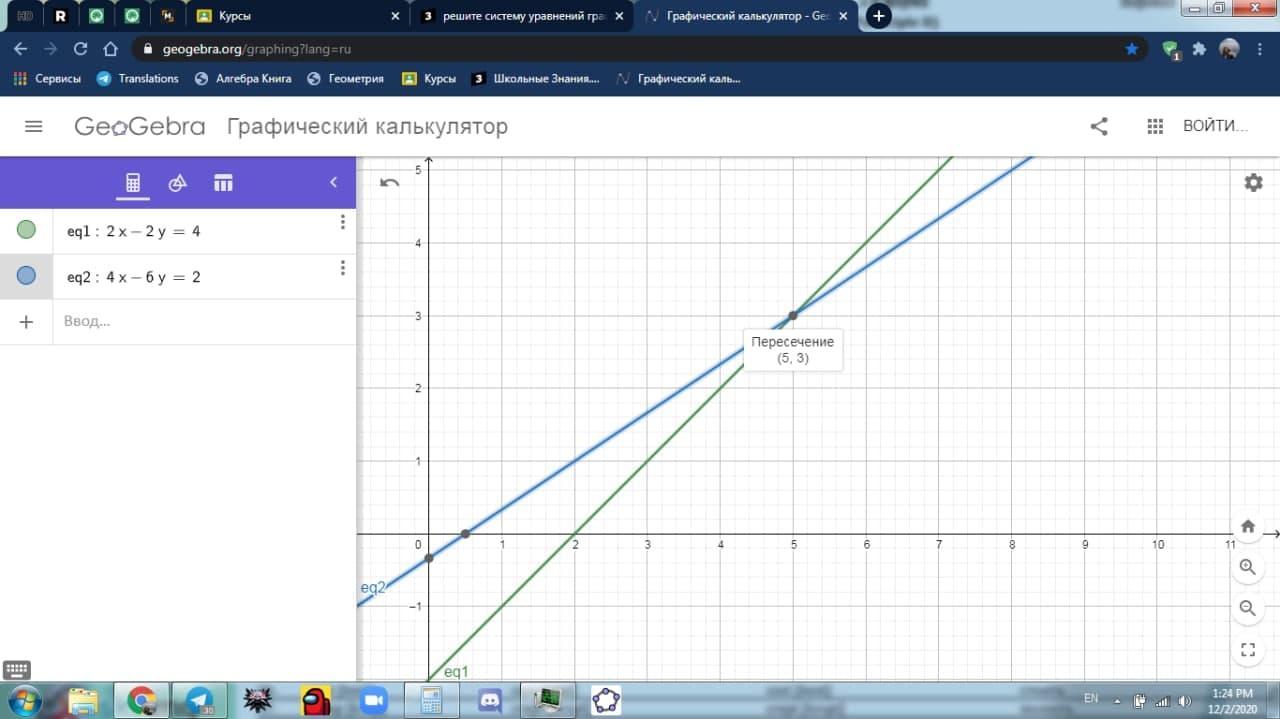Viewport: 1280px width, 719px height.
Task: Reset view with home icon
Action: tap(1248, 526)
